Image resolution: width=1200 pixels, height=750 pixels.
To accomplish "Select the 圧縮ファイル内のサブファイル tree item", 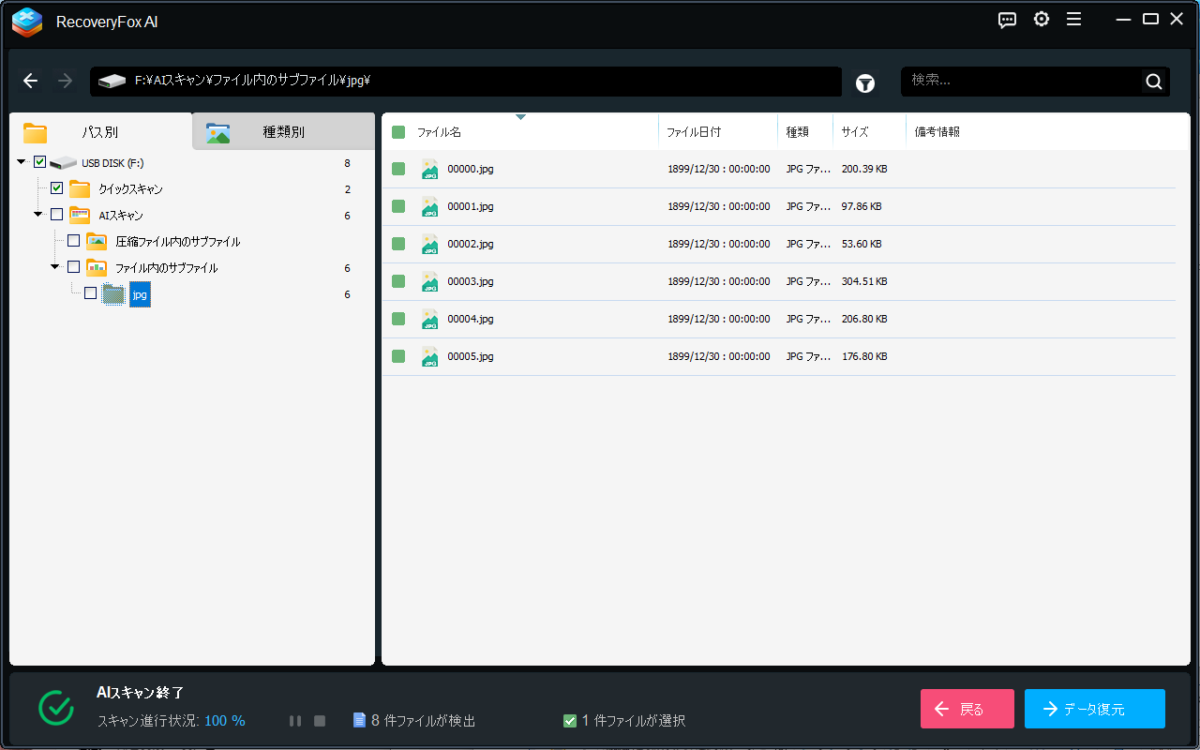I will (x=178, y=241).
